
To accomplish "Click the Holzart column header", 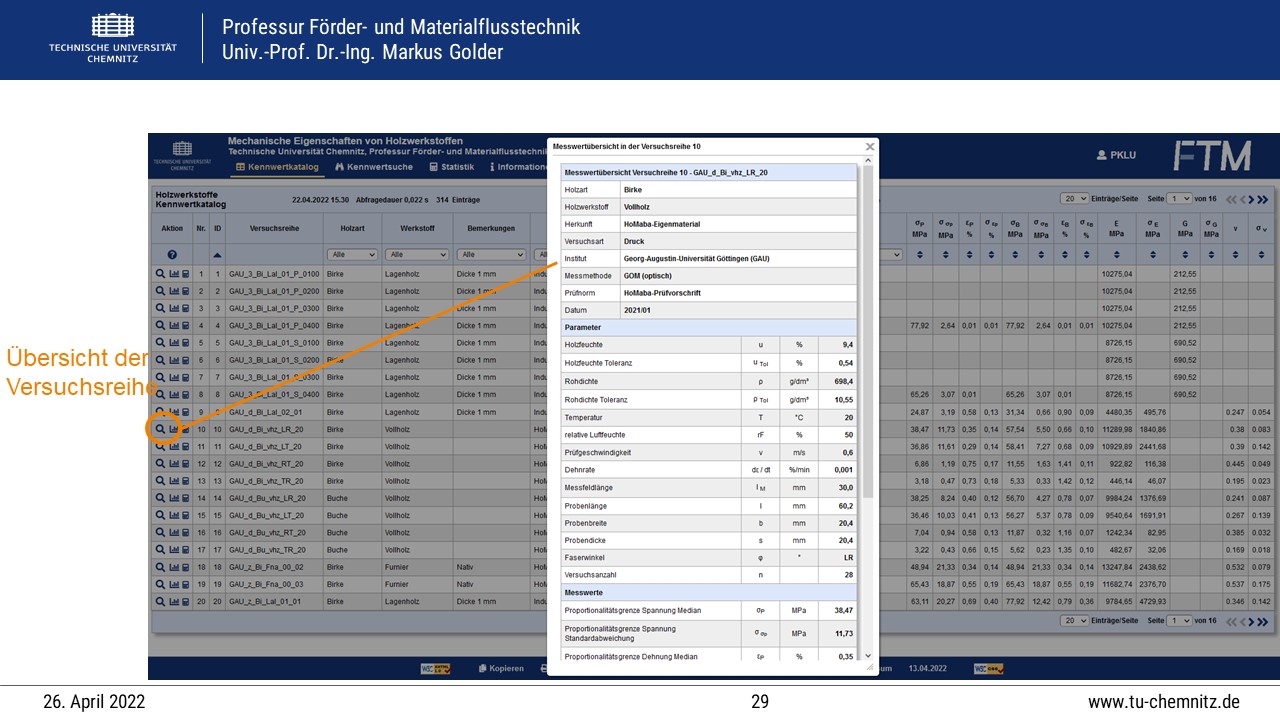I will point(352,229).
